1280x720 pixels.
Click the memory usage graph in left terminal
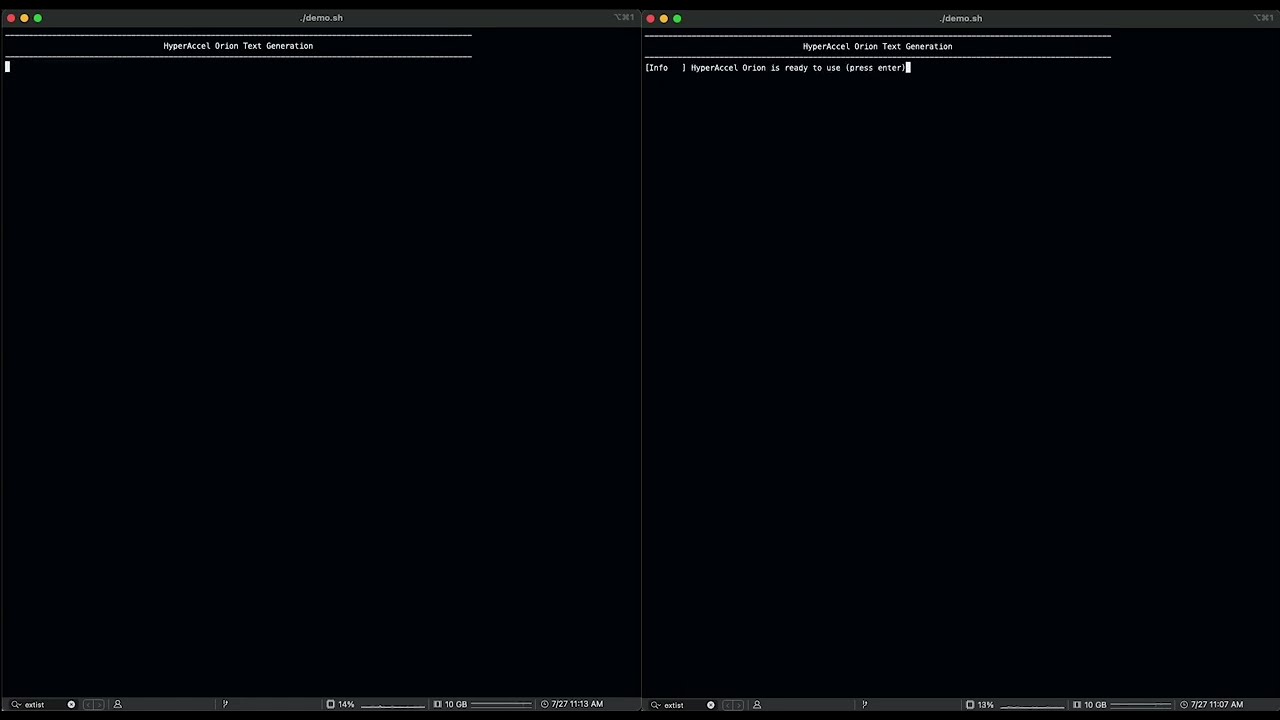pos(501,705)
